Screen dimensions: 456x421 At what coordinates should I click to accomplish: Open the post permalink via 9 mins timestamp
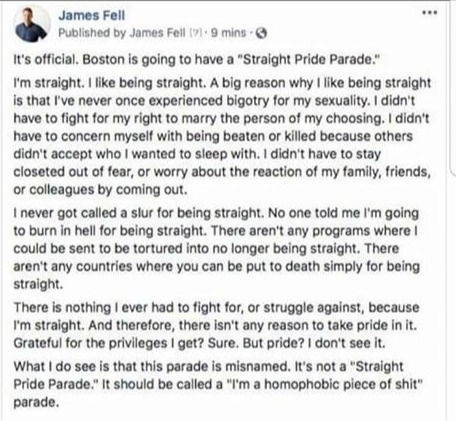point(228,33)
